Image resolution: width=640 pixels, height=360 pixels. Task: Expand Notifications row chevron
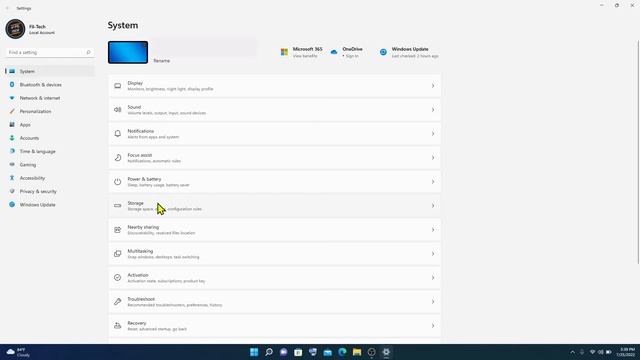point(433,134)
